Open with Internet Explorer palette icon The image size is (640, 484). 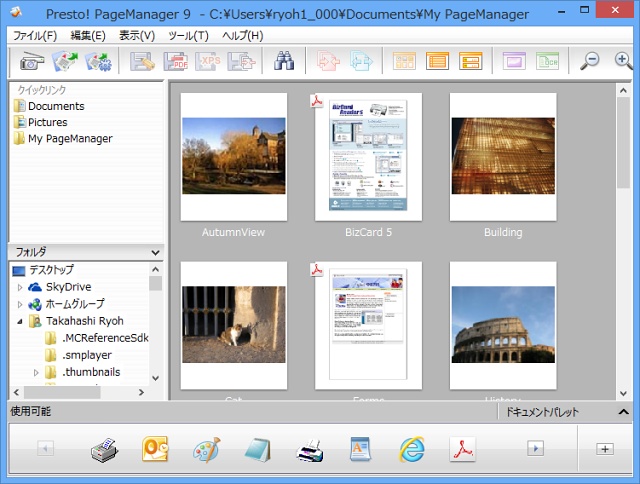[x=412, y=449]
